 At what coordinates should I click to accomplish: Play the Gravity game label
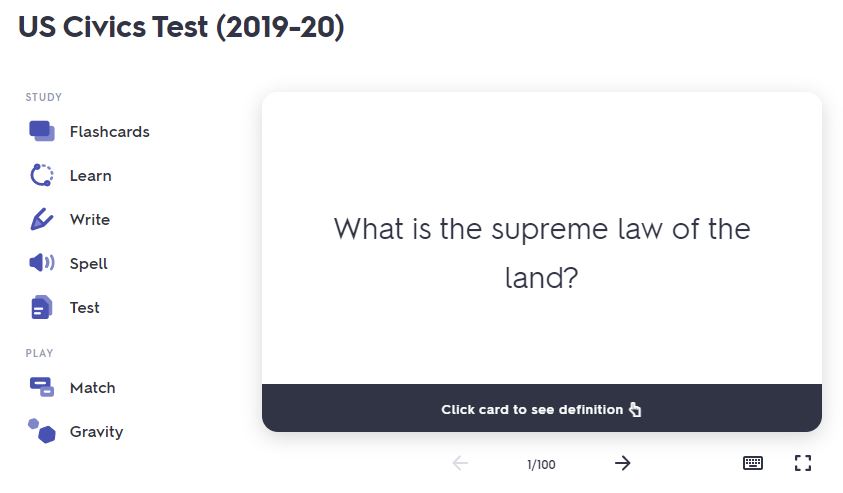pos(97,432)
